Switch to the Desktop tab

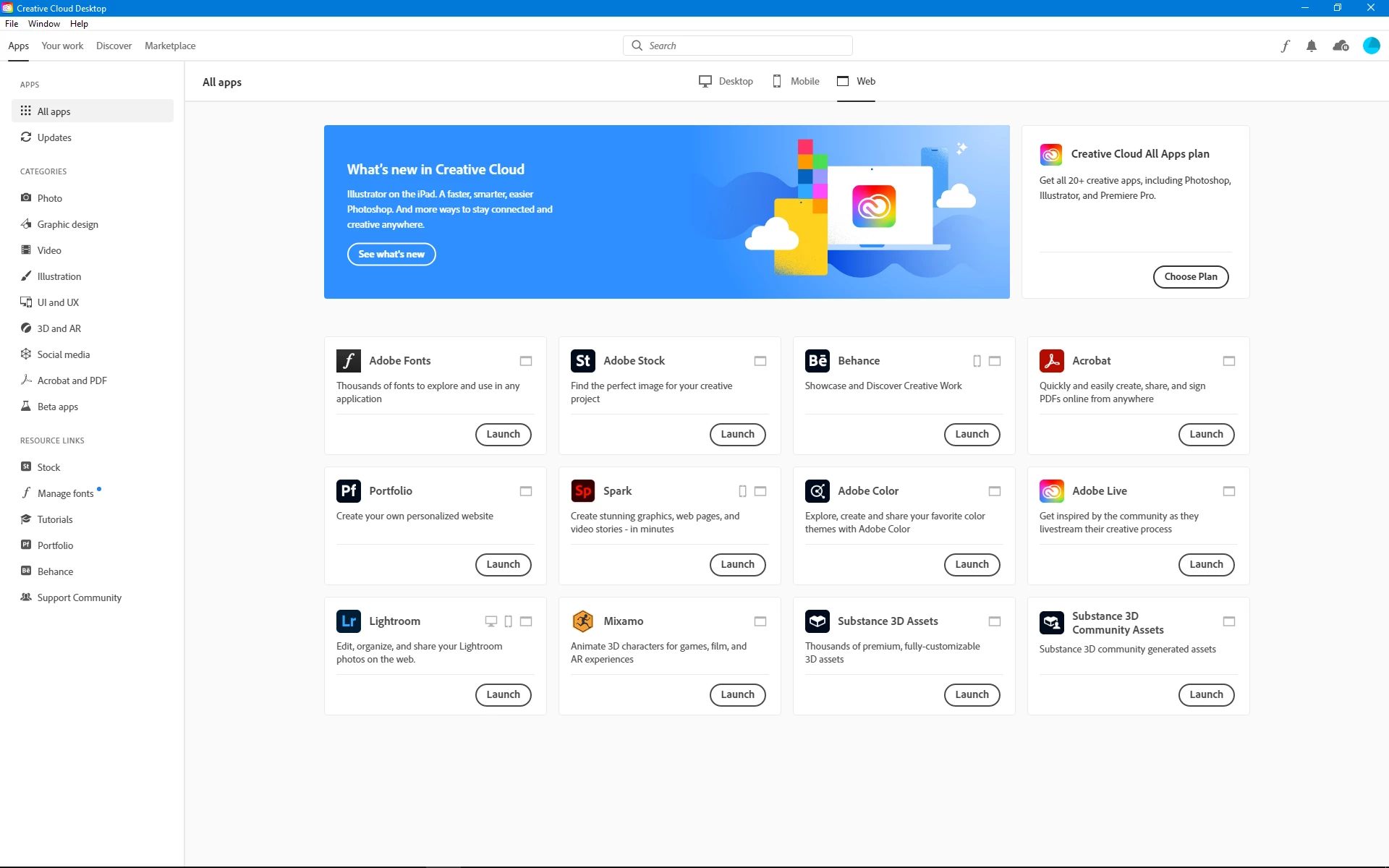coord(726,81)
